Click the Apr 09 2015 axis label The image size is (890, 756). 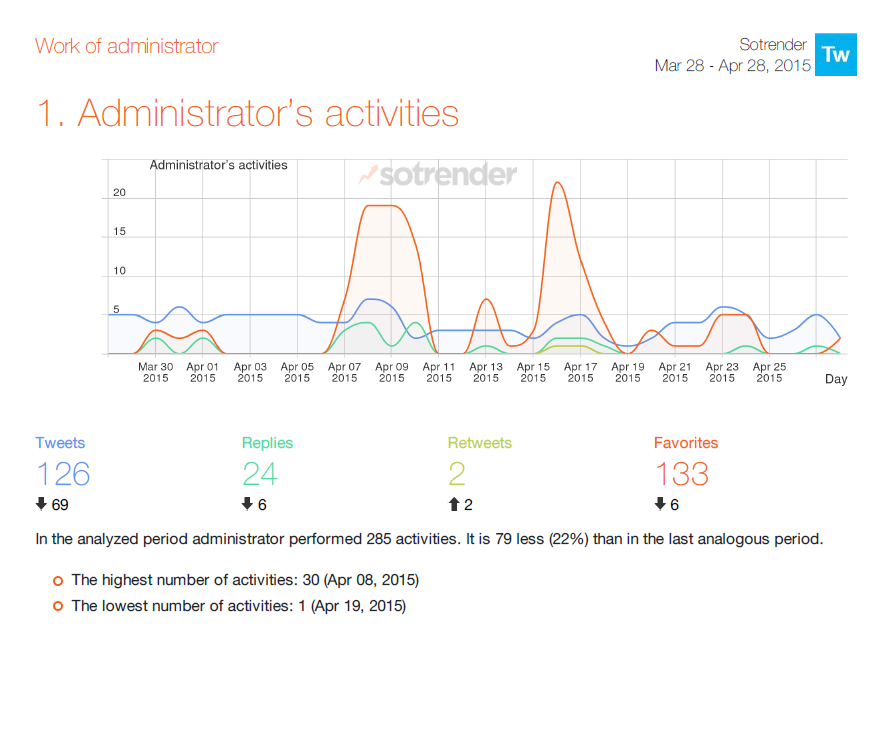[391, 372]
